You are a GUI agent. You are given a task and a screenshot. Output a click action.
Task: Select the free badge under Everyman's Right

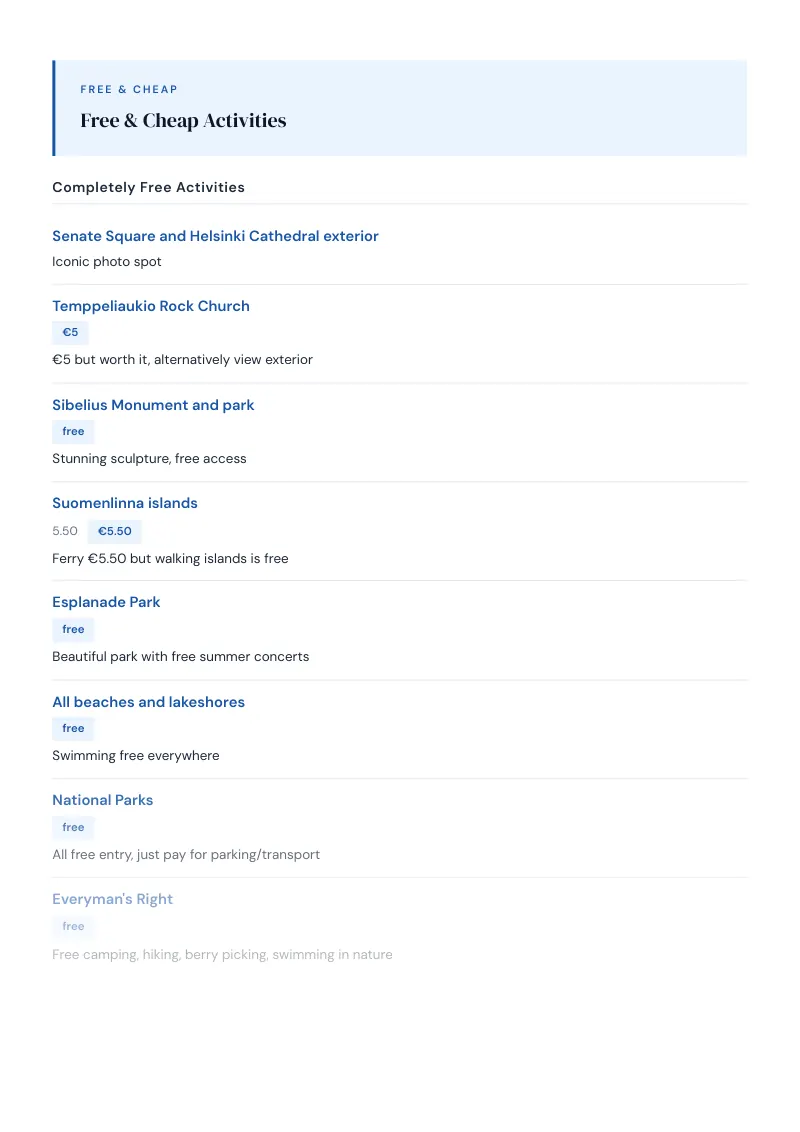tap(73, 926)
